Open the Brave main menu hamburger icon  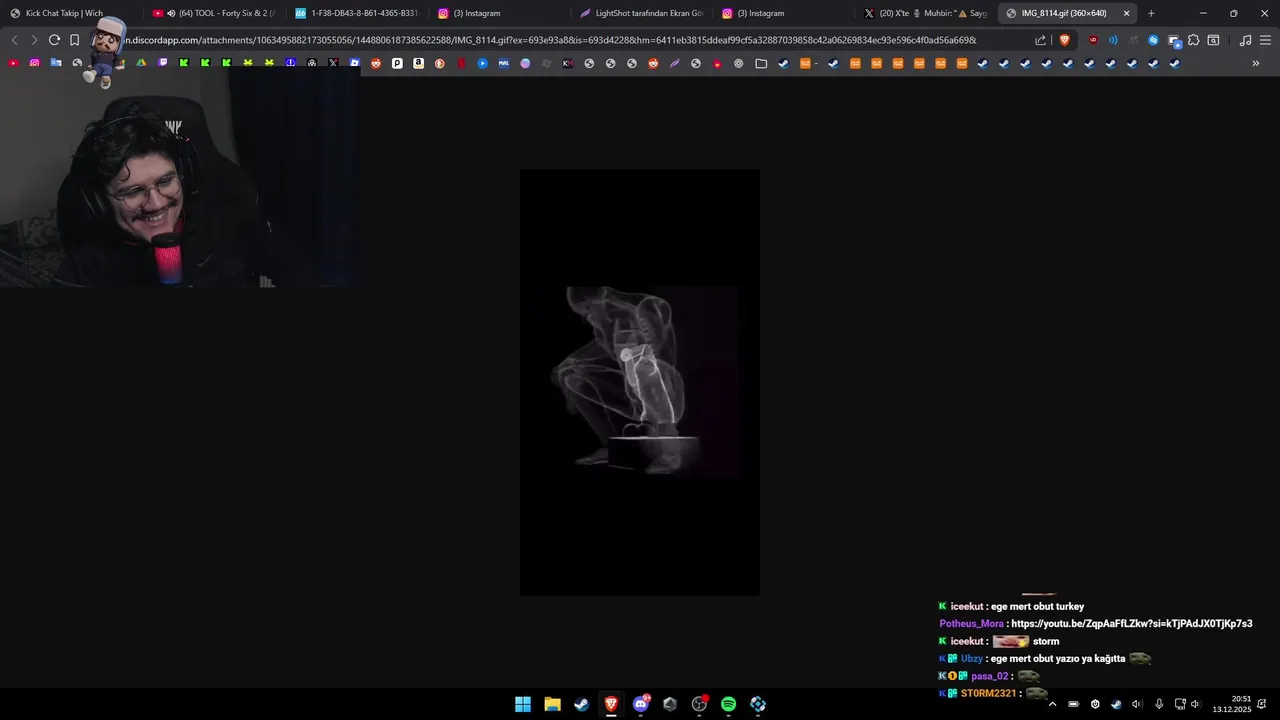1265,40
